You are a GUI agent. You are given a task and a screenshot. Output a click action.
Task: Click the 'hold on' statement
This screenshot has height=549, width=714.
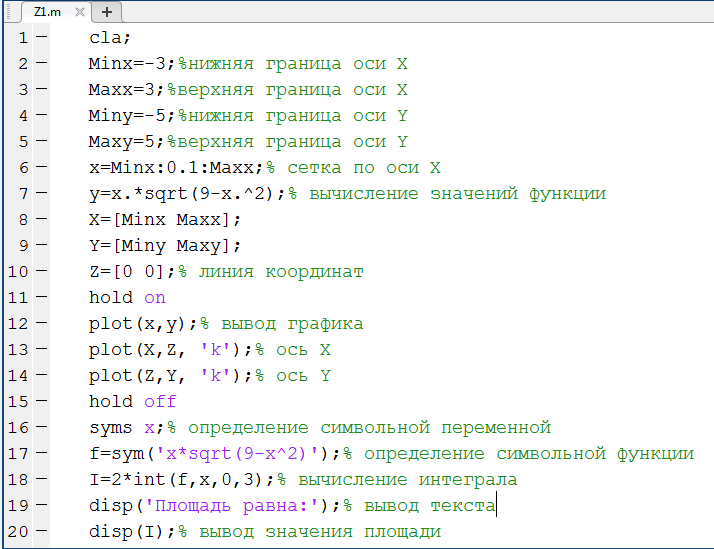click(127, 297)
